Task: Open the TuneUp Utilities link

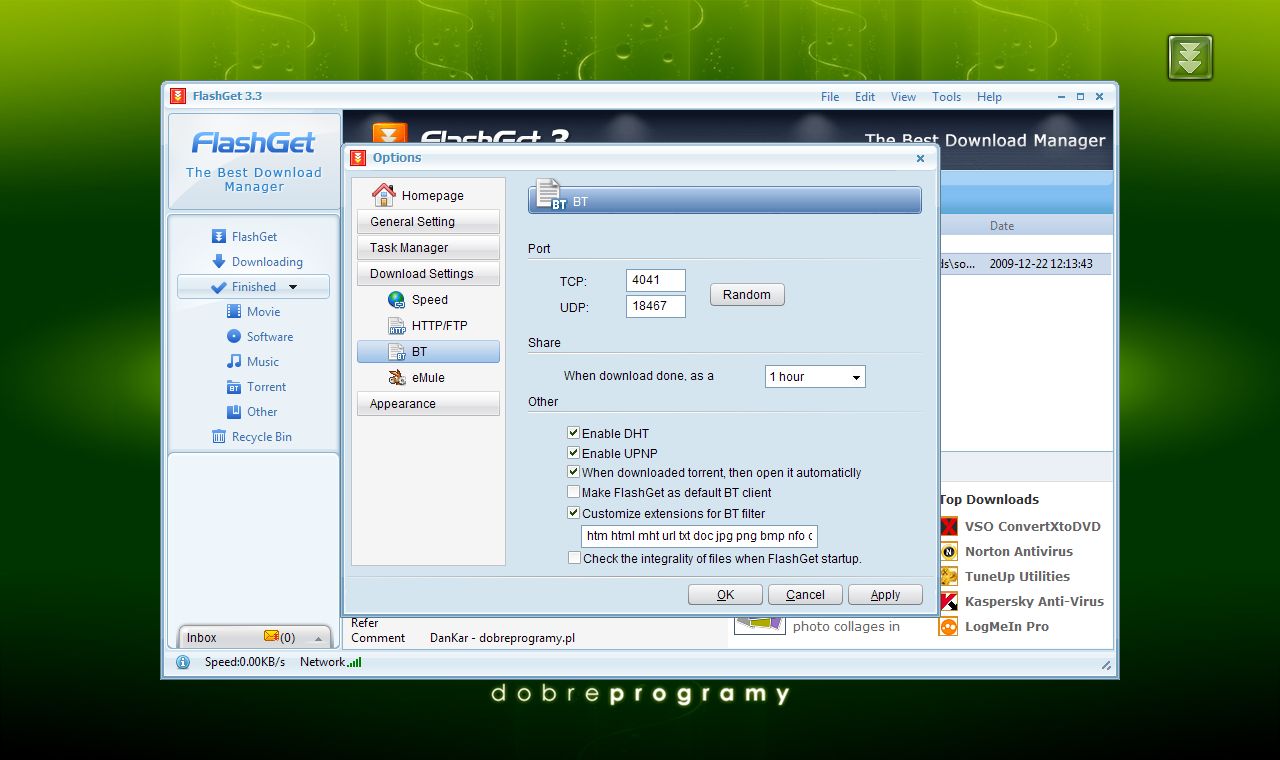Action: click(1017, 576)
